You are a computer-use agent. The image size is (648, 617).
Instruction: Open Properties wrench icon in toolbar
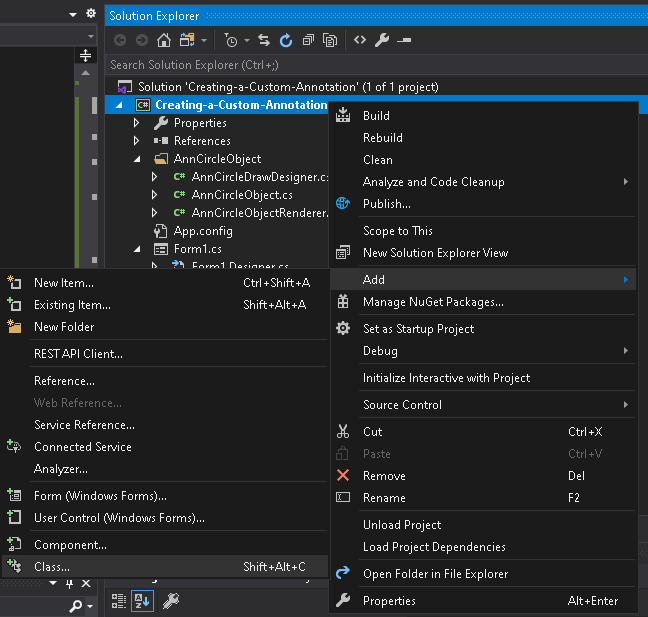(381, 40)
